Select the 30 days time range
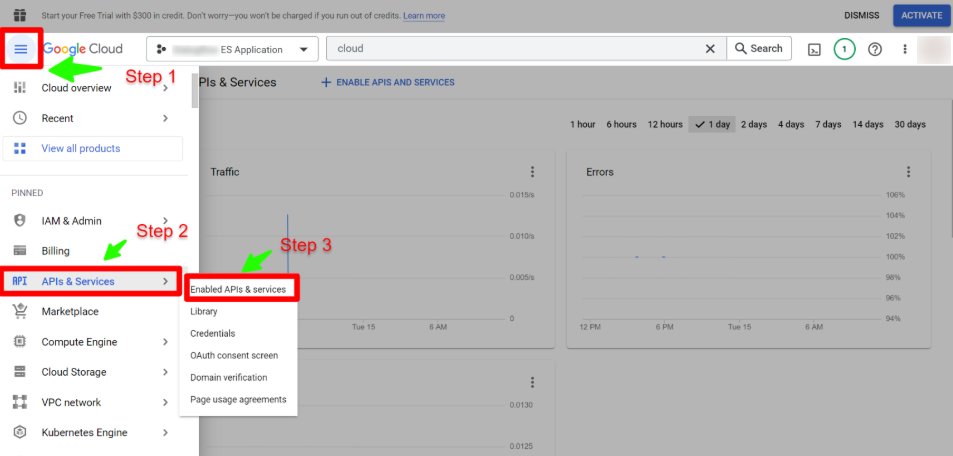953x456 pixels. click(x=909, y=124)
